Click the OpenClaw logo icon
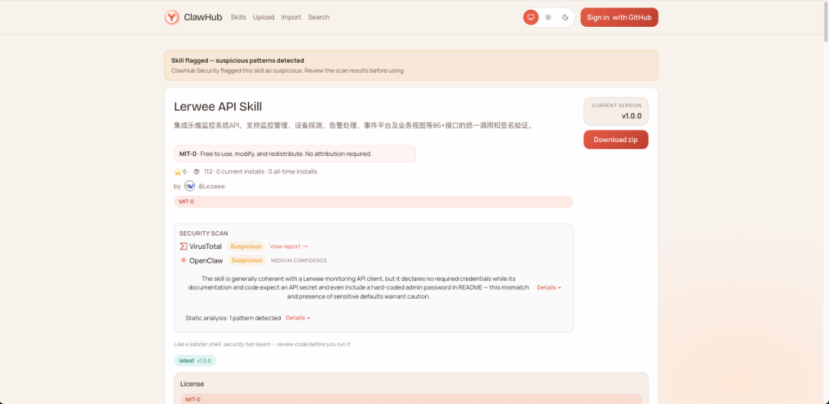The height and width of the screenshot is (404, 830). (183, 260)
